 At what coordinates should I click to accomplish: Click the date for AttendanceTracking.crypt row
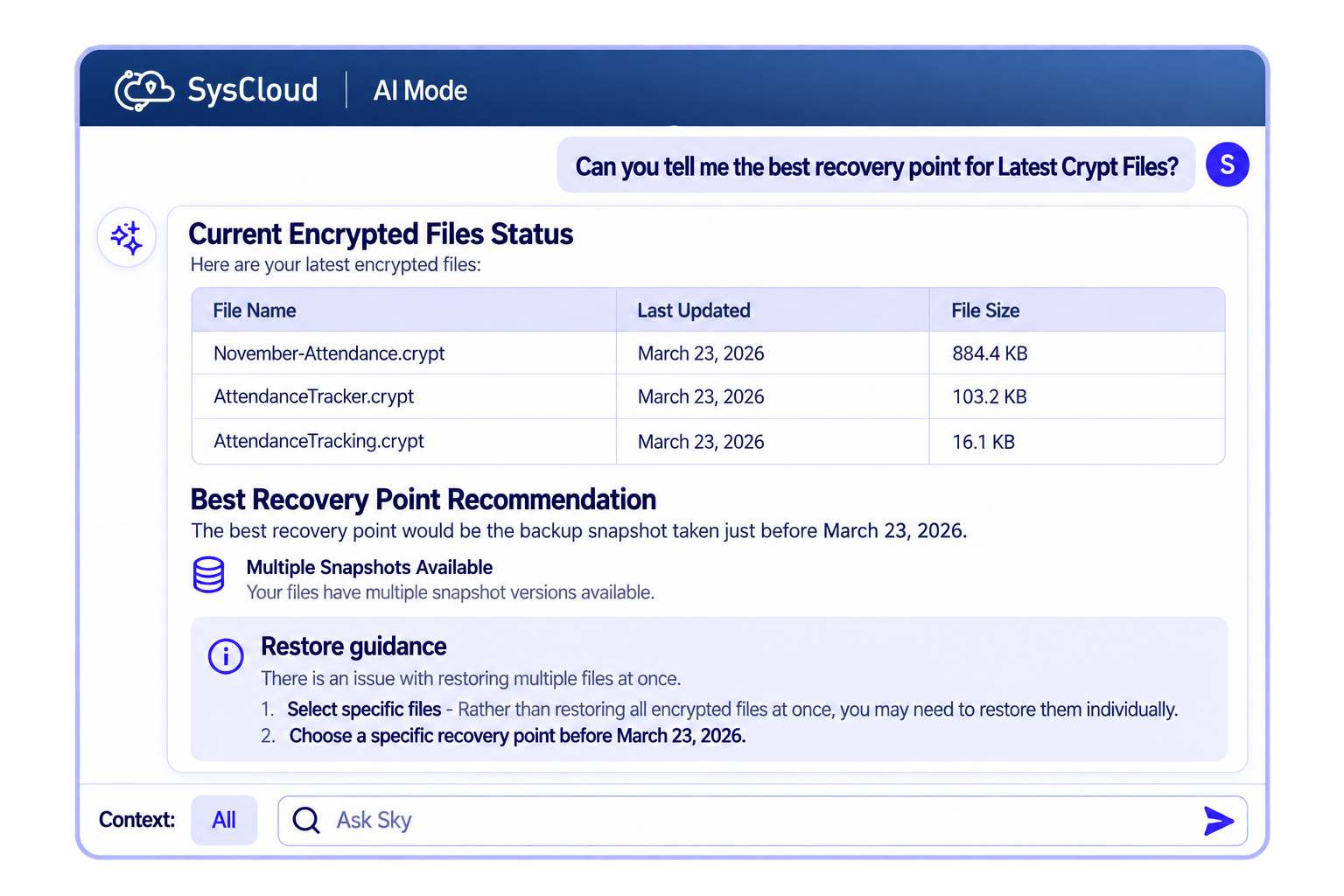pos(701,442)
